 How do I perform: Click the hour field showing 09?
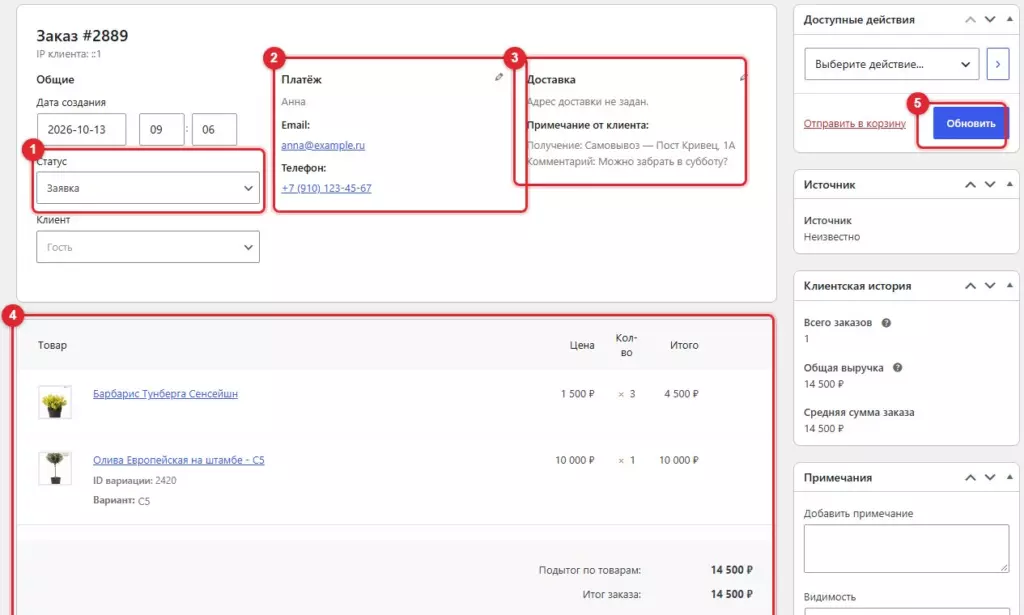pos(161,129)
